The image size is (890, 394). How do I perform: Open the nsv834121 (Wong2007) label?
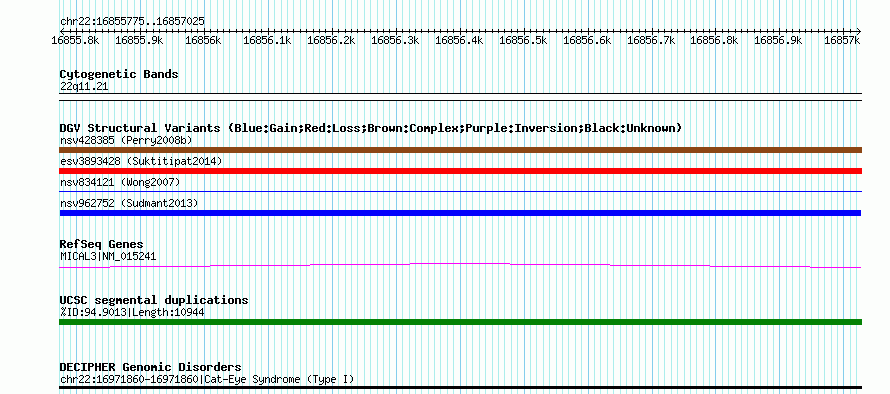point(120,182)
